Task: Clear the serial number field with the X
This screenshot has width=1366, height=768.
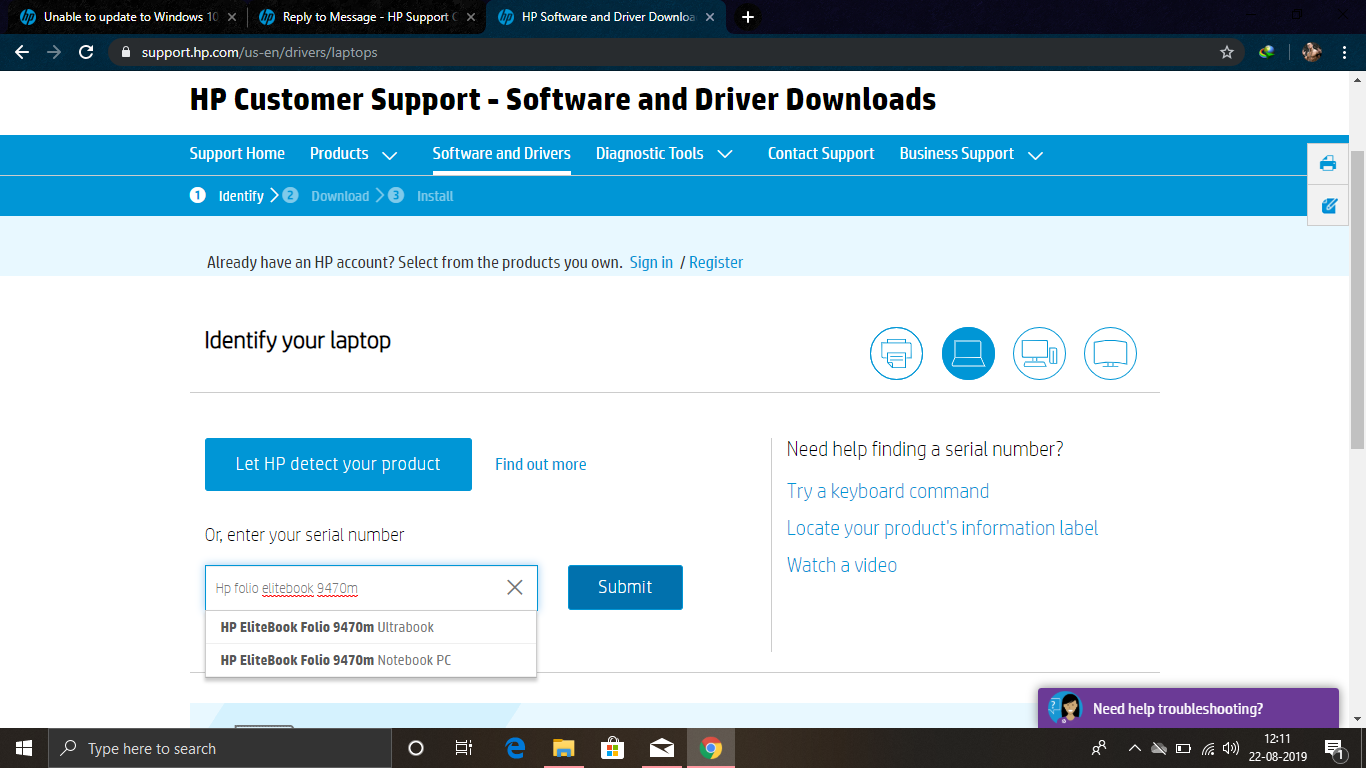Action: (515, 587)
